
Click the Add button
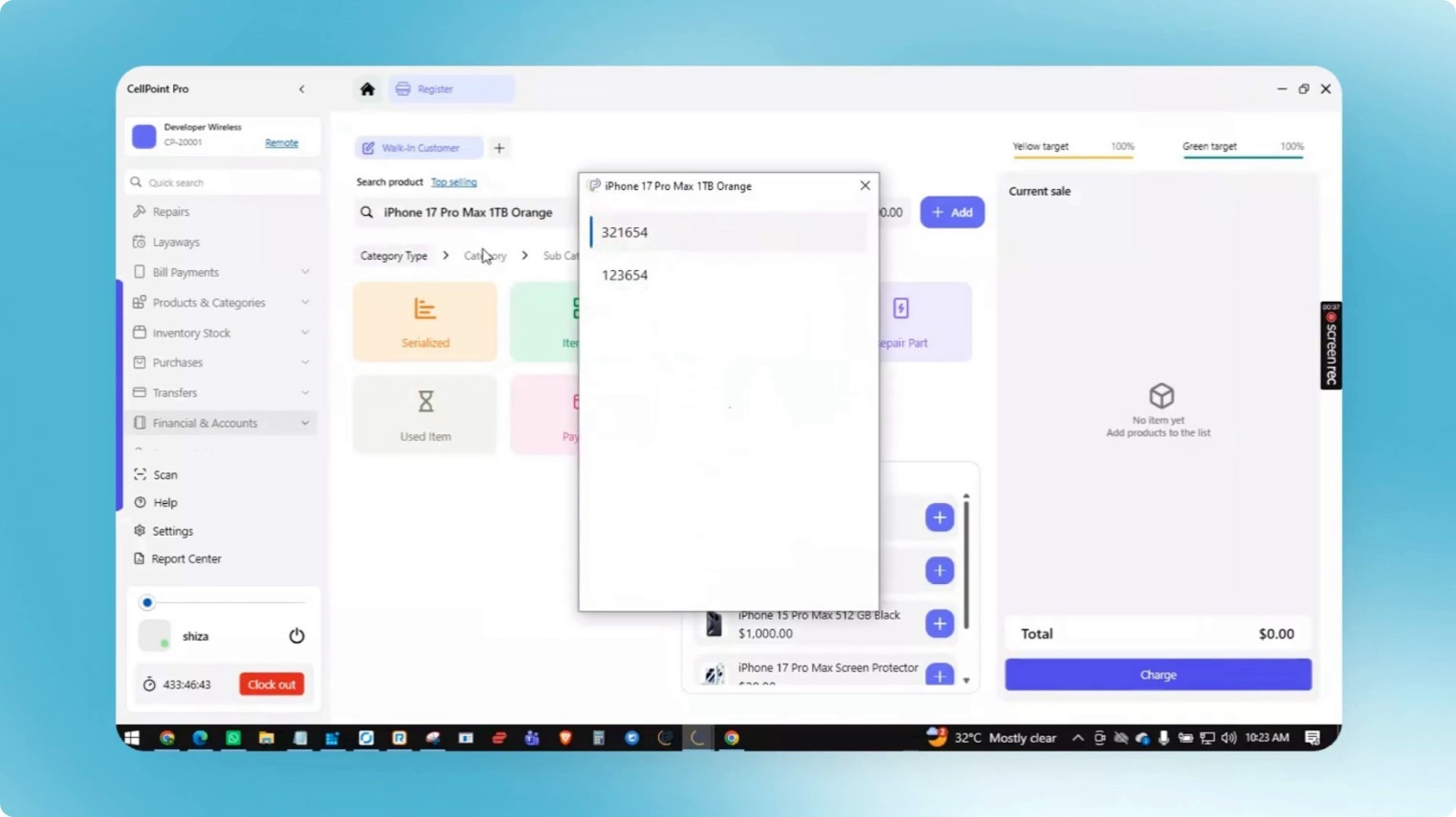coord(952,212)
